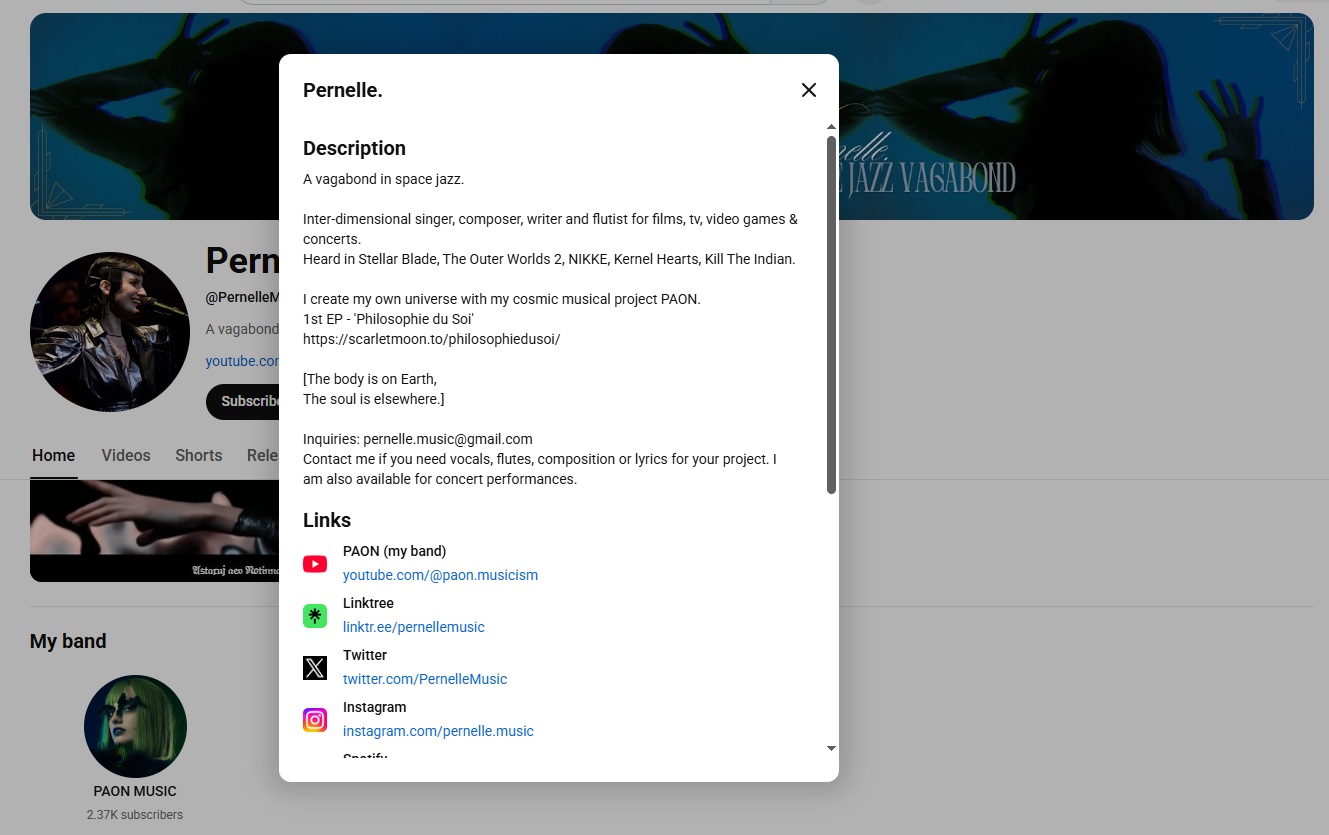The image size is (1329, 835).
Task: Click the '2.37K subscribers' text
Action: [x=135, y=815]
